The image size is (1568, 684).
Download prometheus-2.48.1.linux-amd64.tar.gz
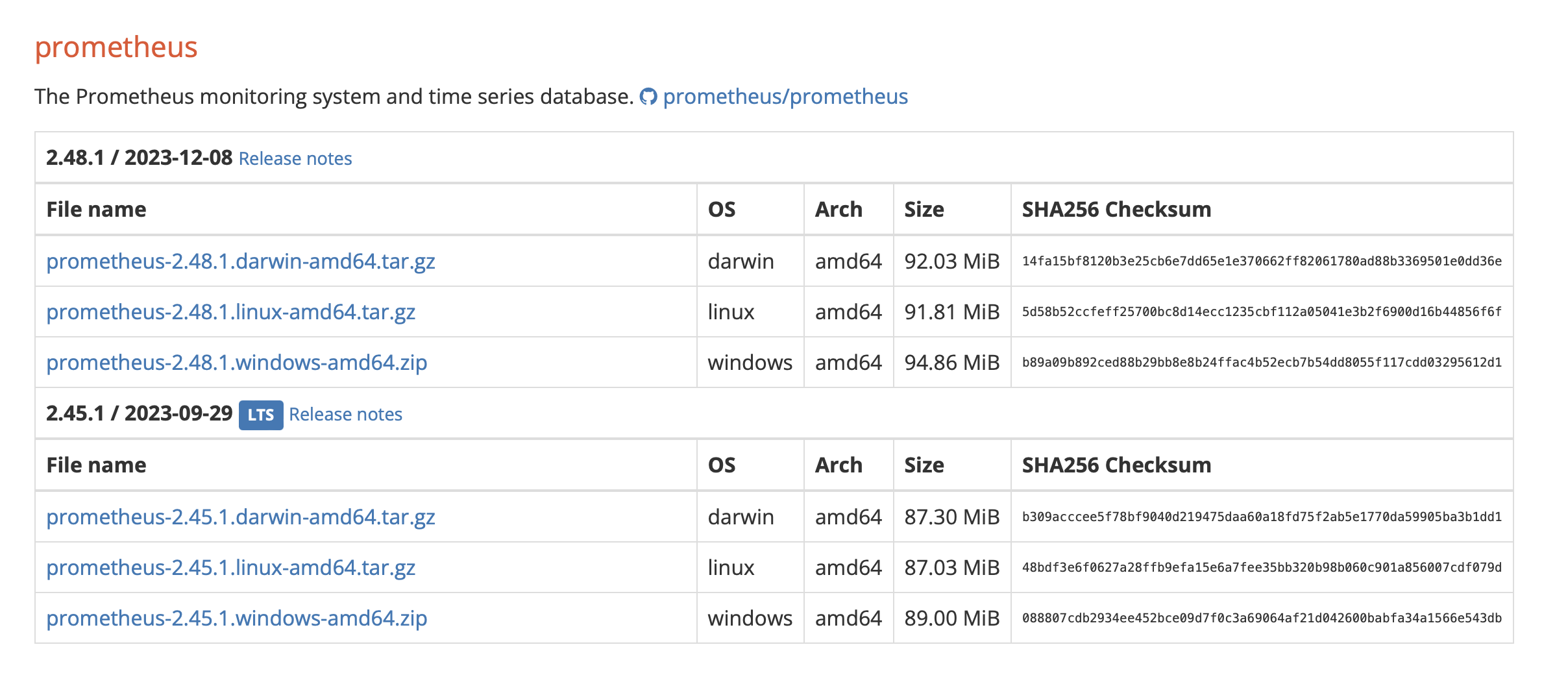230,311
